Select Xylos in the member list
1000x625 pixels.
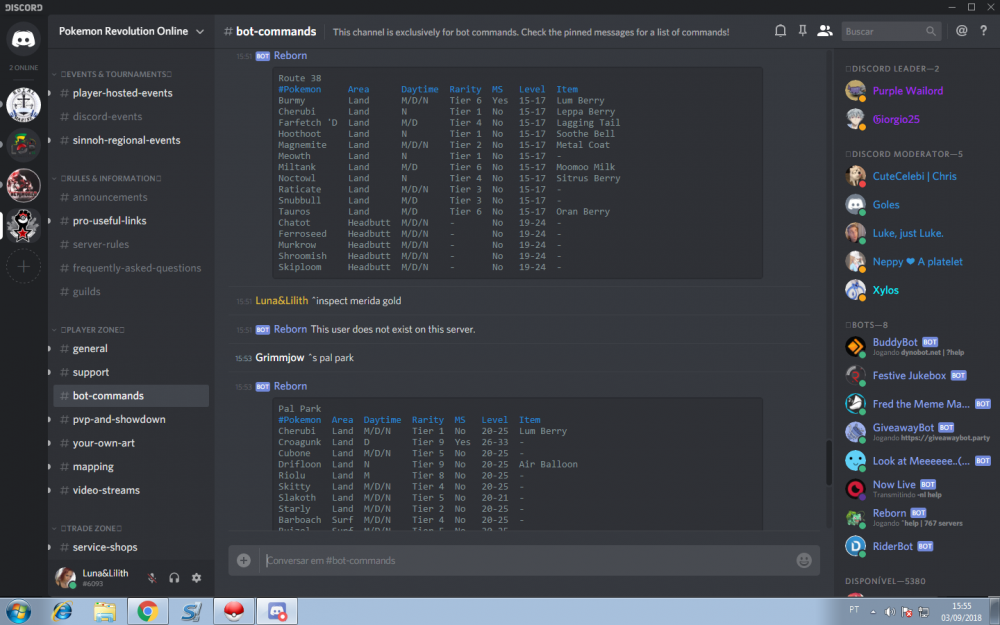coord(915,290)
